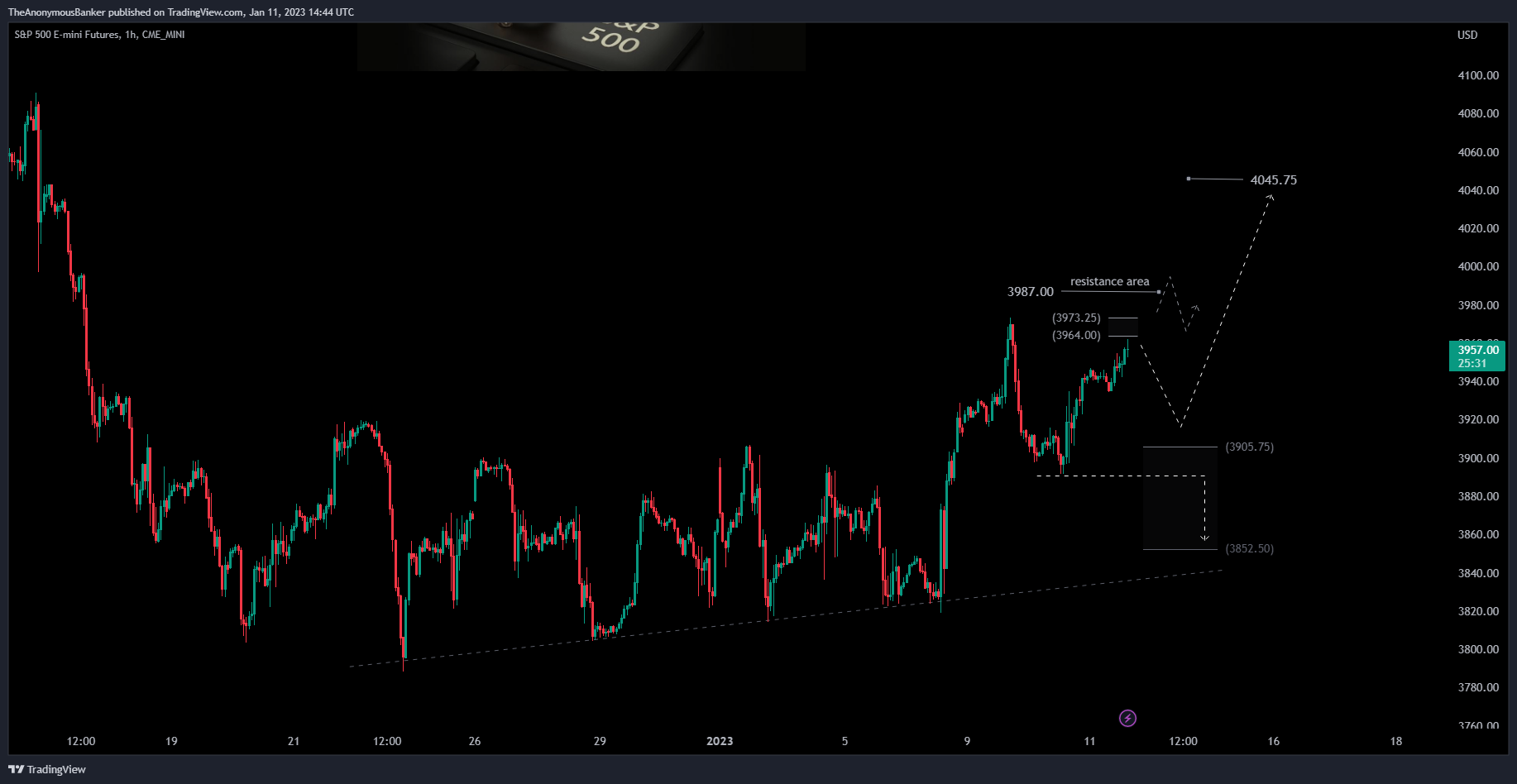The height and width of the screenshot is (784, 1517).
Task: Click the 3987.00 resistance price label
Action: coord(1031,292)
